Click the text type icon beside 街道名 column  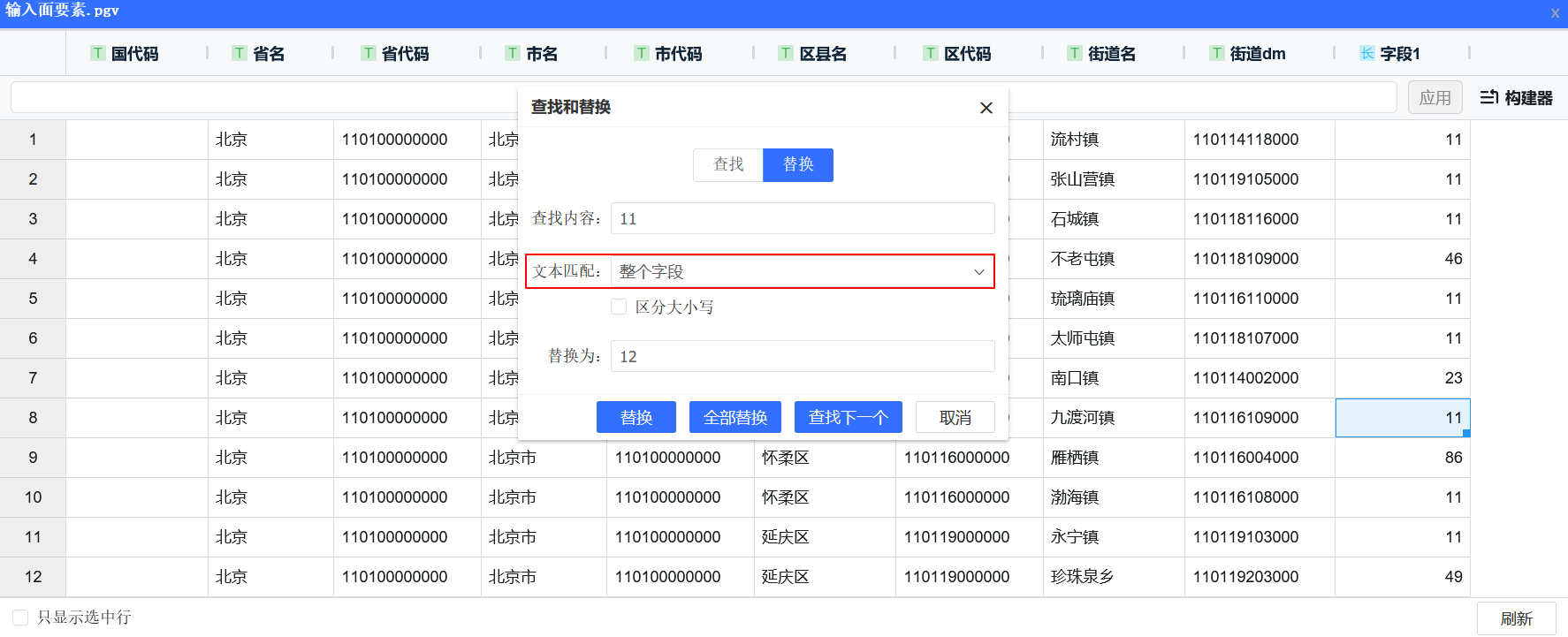[x=1075, y=54]
